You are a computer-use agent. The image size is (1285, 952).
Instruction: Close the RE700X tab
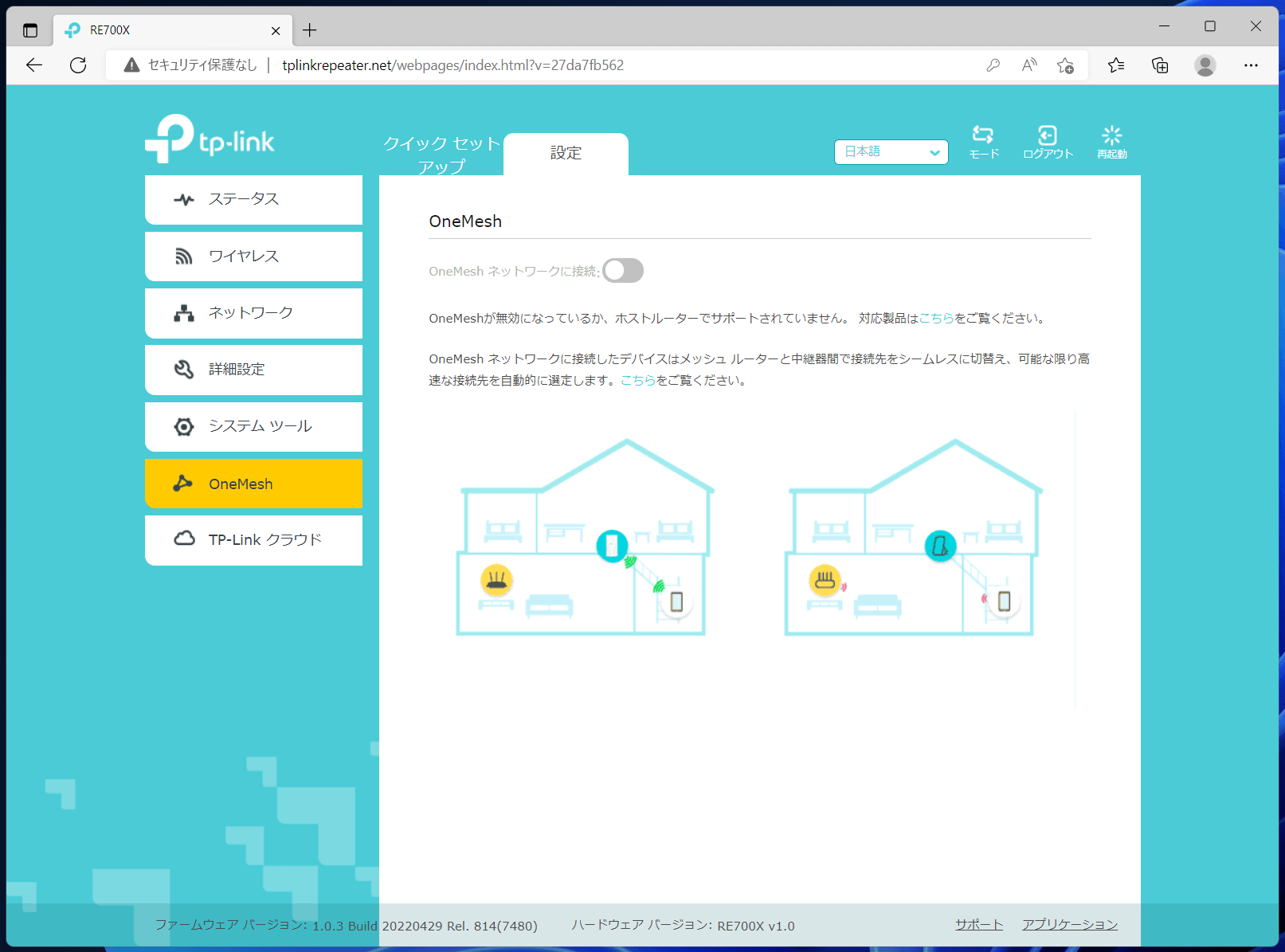(x=276, y=30)
